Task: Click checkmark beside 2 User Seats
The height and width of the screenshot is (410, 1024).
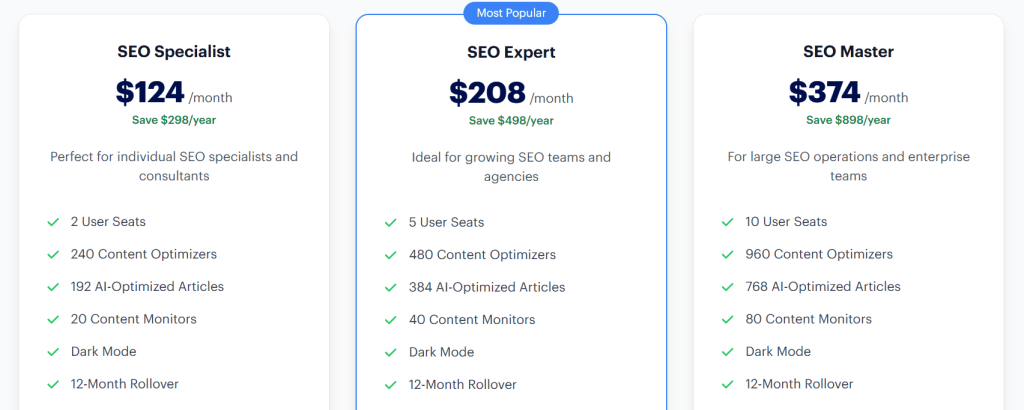Action: click(53, 222)
